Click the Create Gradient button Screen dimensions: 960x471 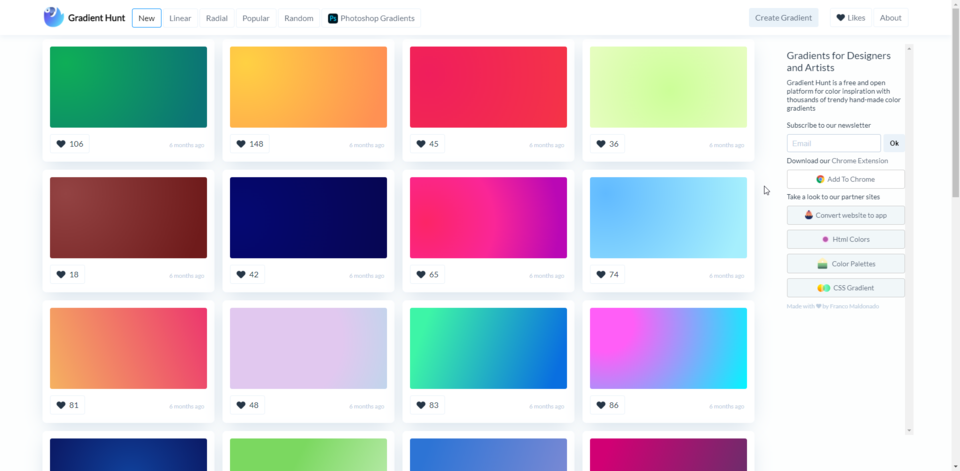(783, 18)
